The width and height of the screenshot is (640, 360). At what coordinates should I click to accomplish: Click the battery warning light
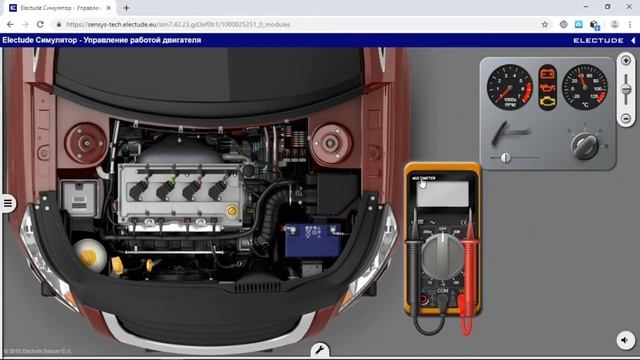(x=547, y=74)
